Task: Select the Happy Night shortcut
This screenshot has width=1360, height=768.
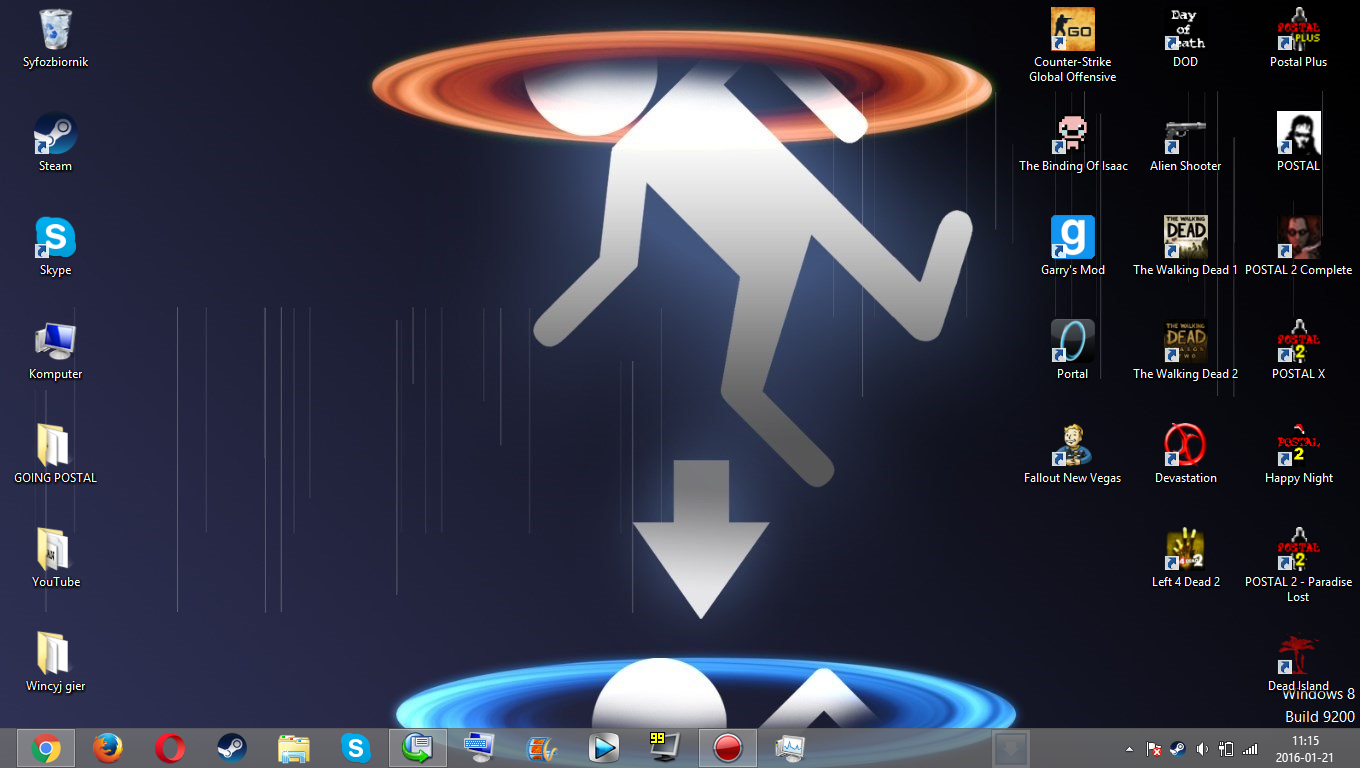Action: click(x=1298, y=454)
